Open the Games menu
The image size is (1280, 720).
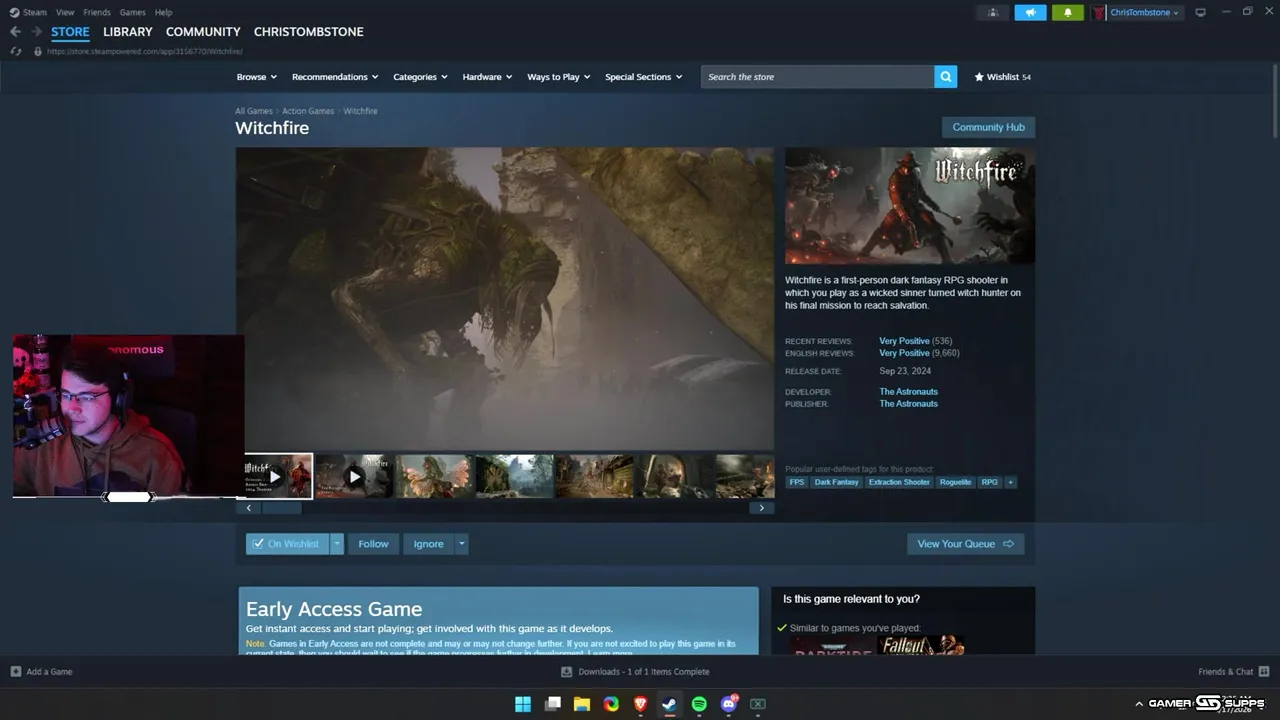tap(132, 13)
